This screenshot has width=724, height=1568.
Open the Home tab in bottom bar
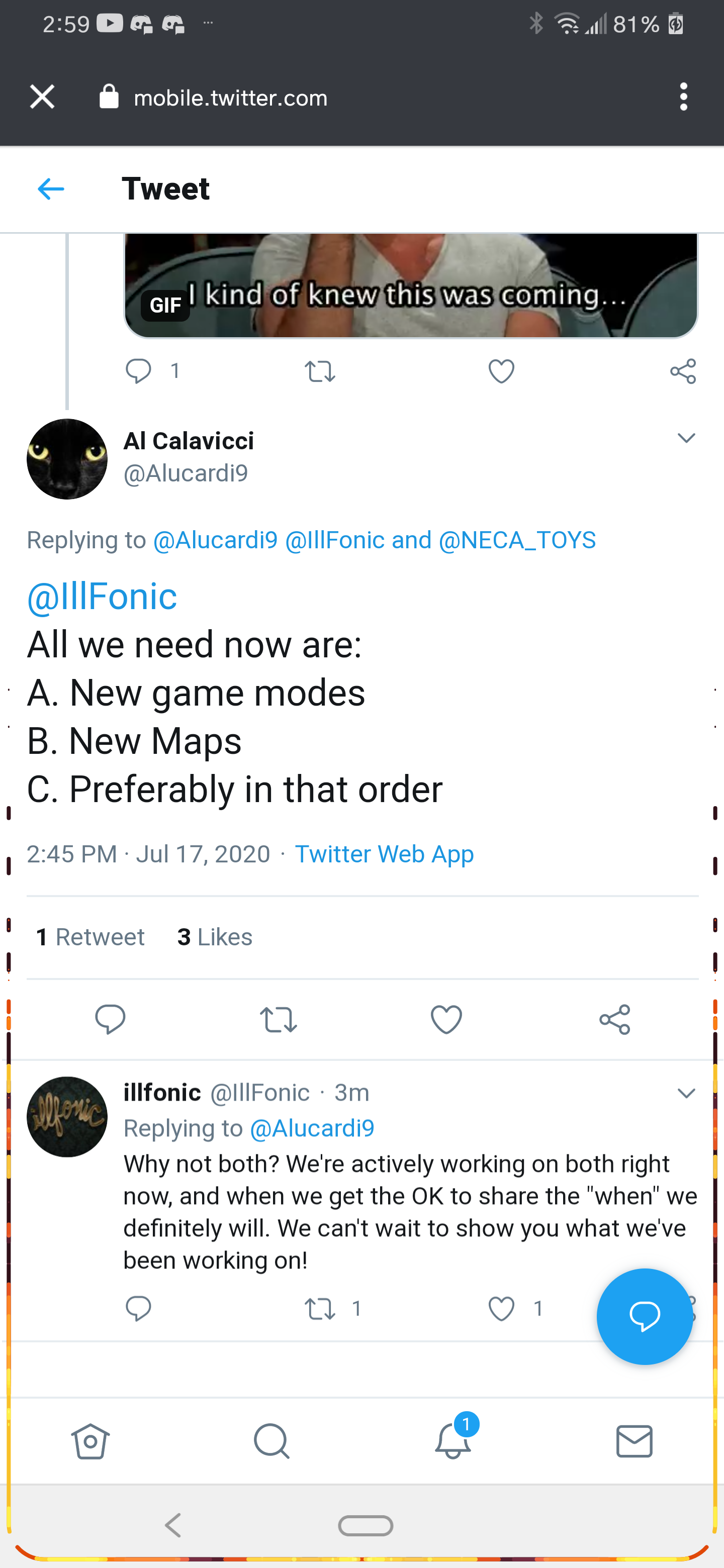(90, 1441)
